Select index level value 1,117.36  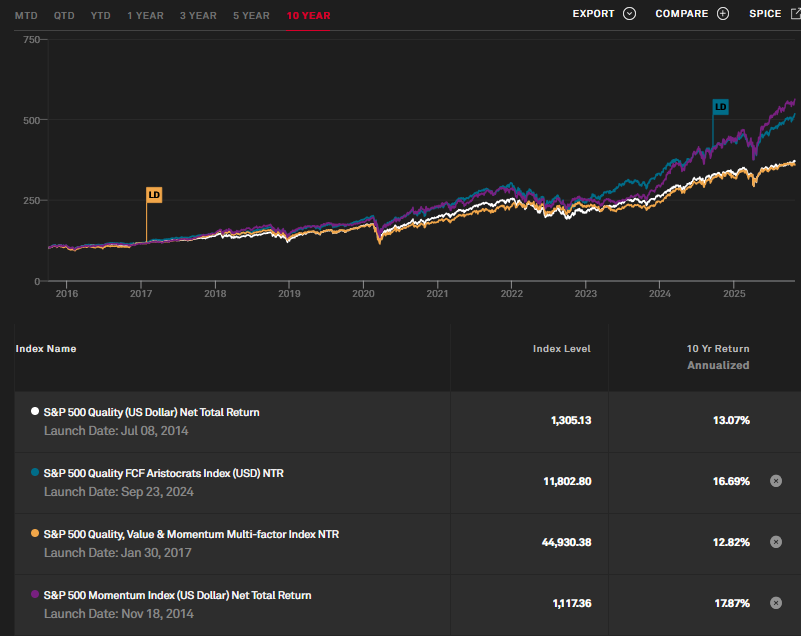[x=572, y=603]
